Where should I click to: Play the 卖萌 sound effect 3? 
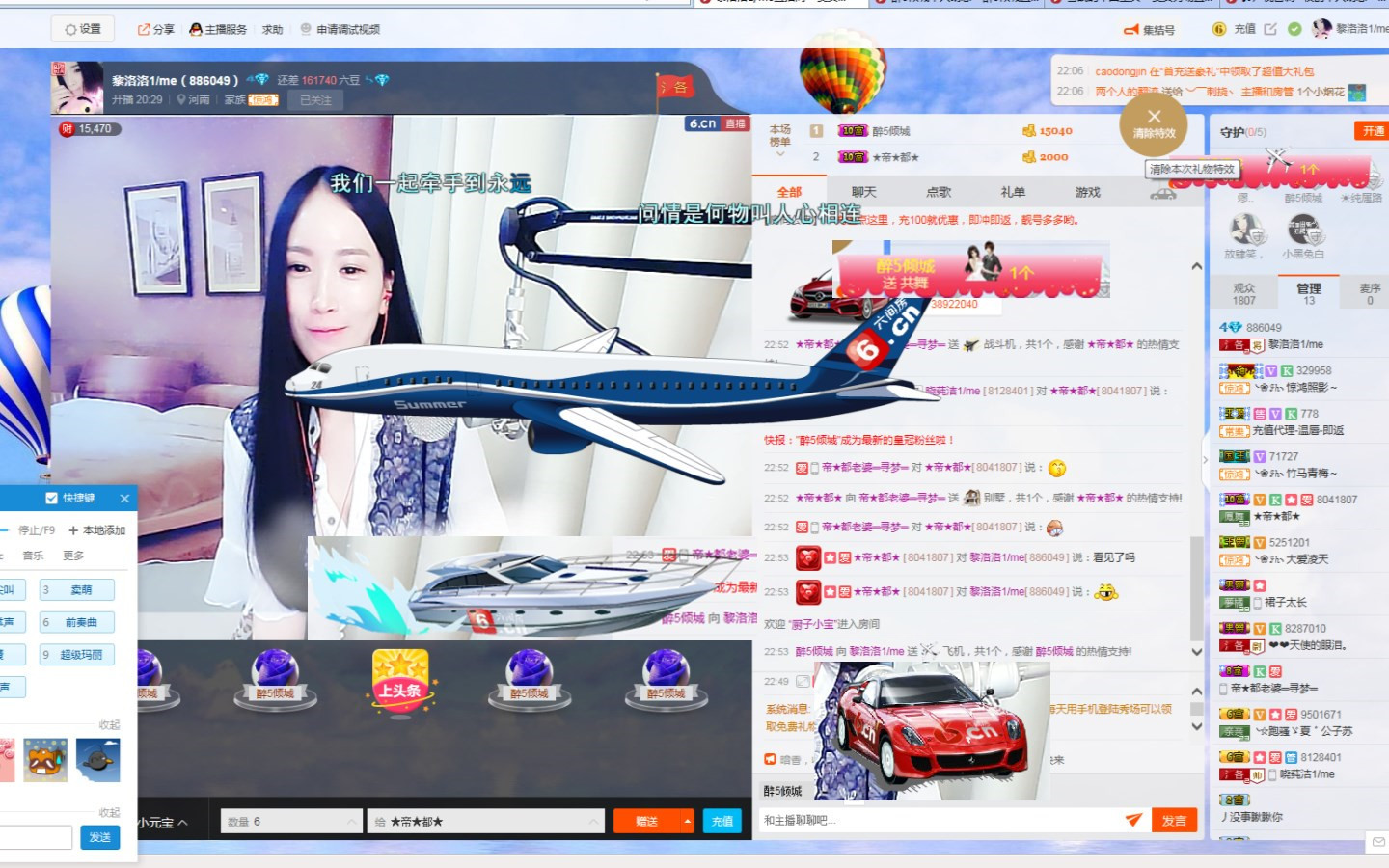tap(77, 590)
